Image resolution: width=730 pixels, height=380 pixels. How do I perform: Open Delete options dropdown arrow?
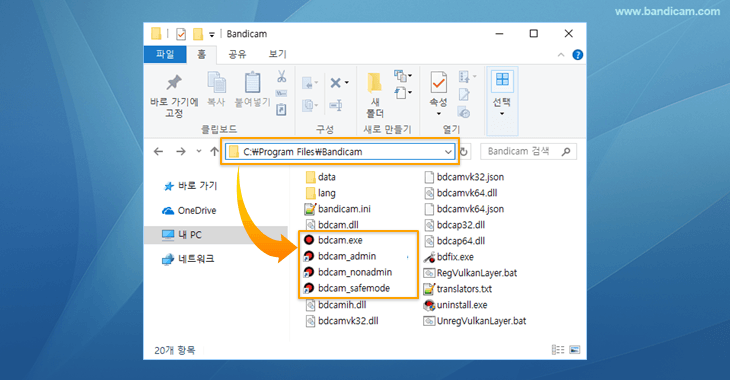[x=346, y=83]
